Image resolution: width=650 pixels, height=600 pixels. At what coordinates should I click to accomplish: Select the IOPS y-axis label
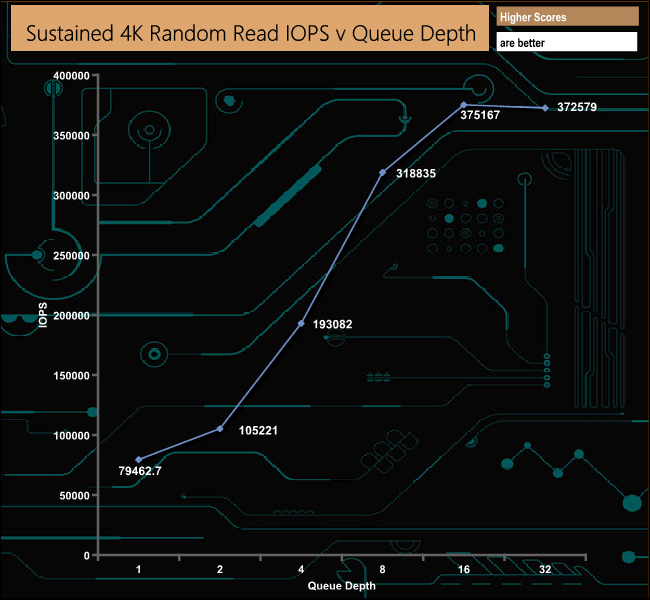click(x=43, y=315)
